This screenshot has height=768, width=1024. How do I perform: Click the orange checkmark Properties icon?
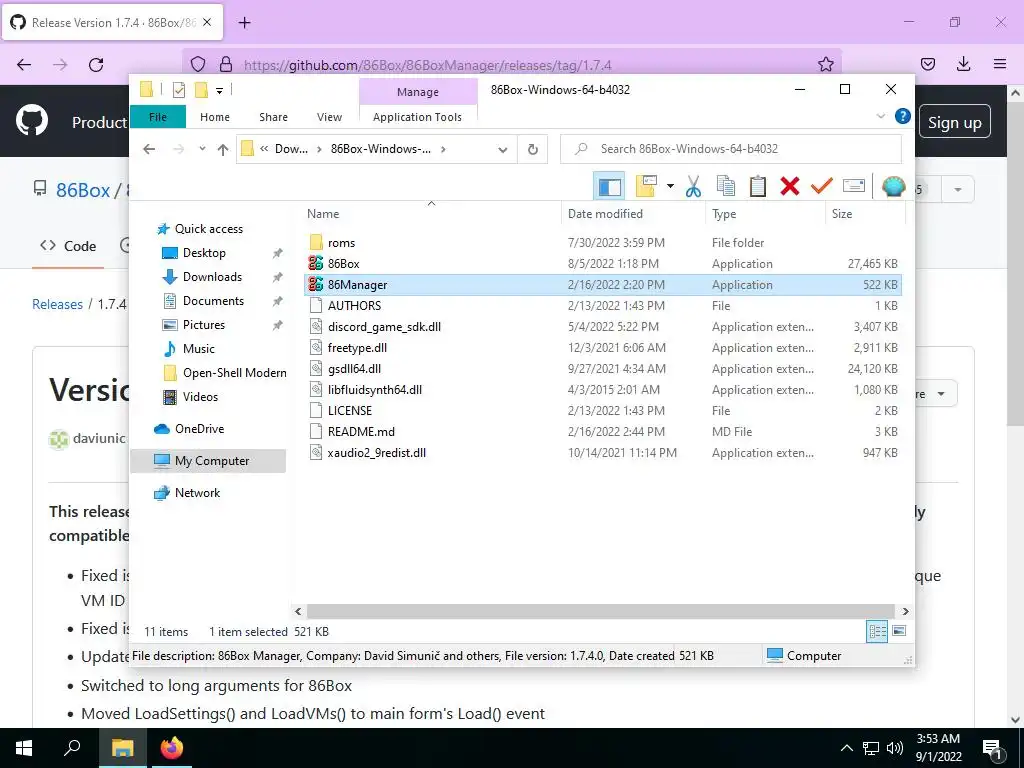point(822,187)
